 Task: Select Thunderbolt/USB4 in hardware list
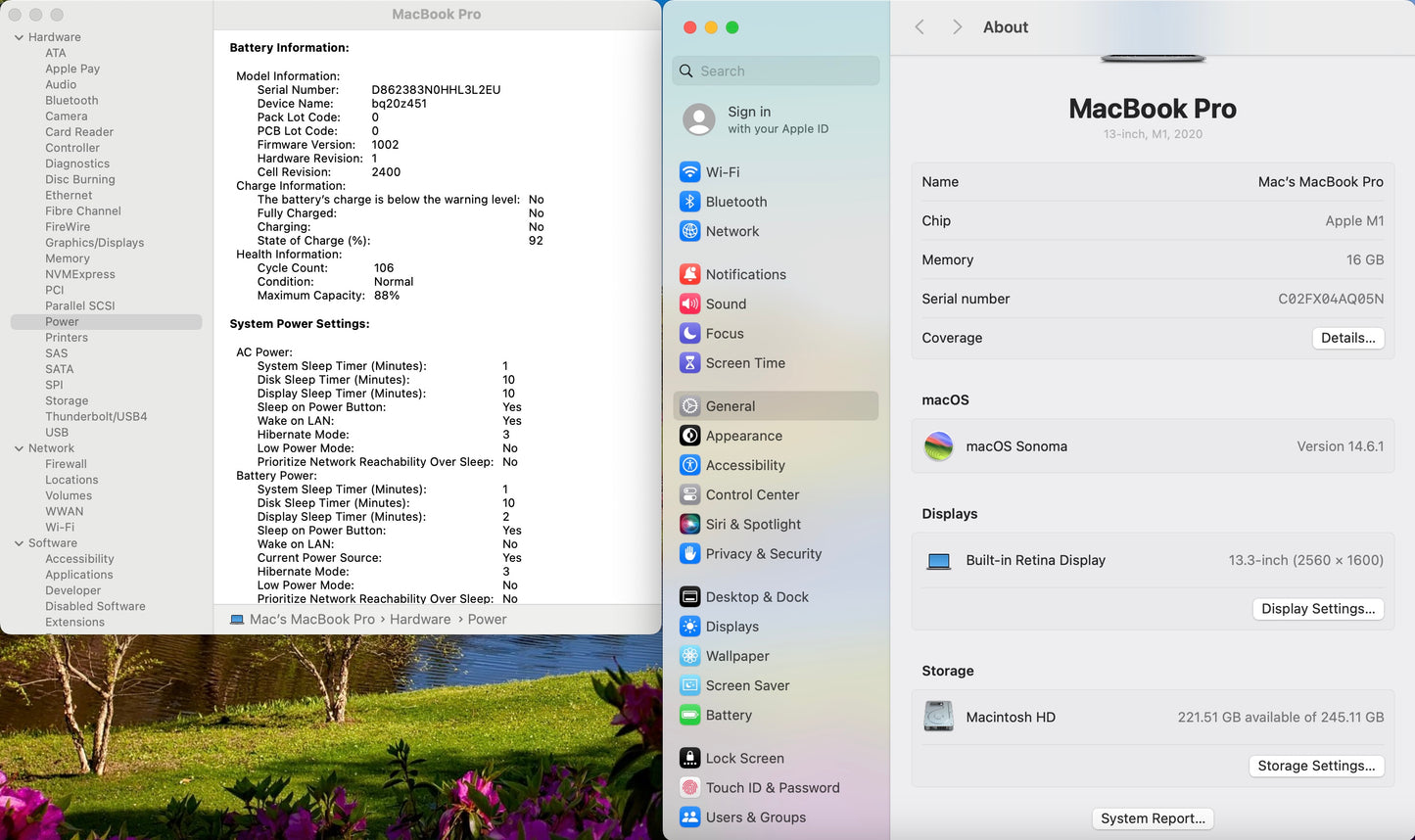pyautogui.click(x=96, y=416)
